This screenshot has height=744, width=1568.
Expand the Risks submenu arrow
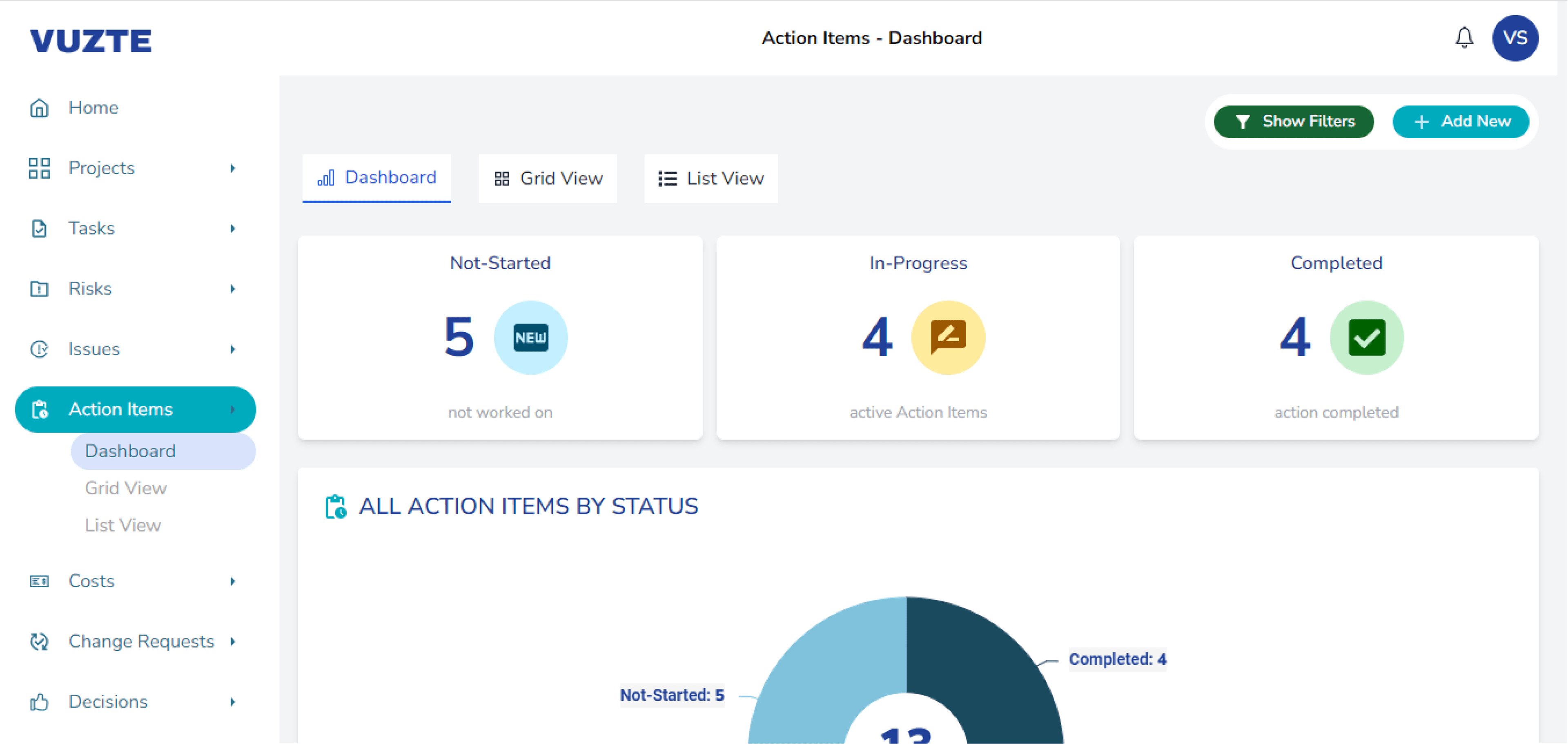[x=232, y=288]
